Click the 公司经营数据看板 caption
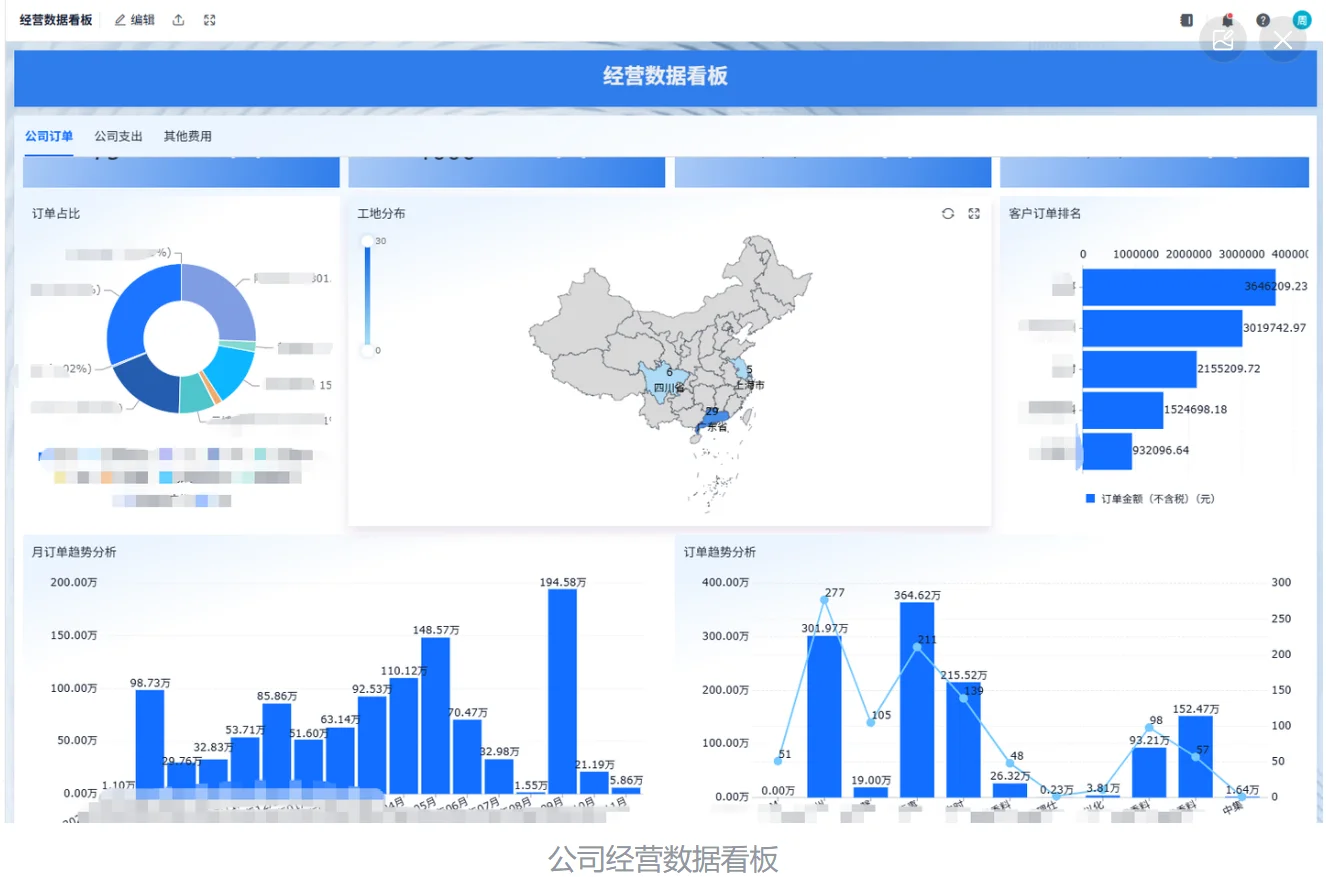Viewport: 1326px width, 877px height. [663, 859]
